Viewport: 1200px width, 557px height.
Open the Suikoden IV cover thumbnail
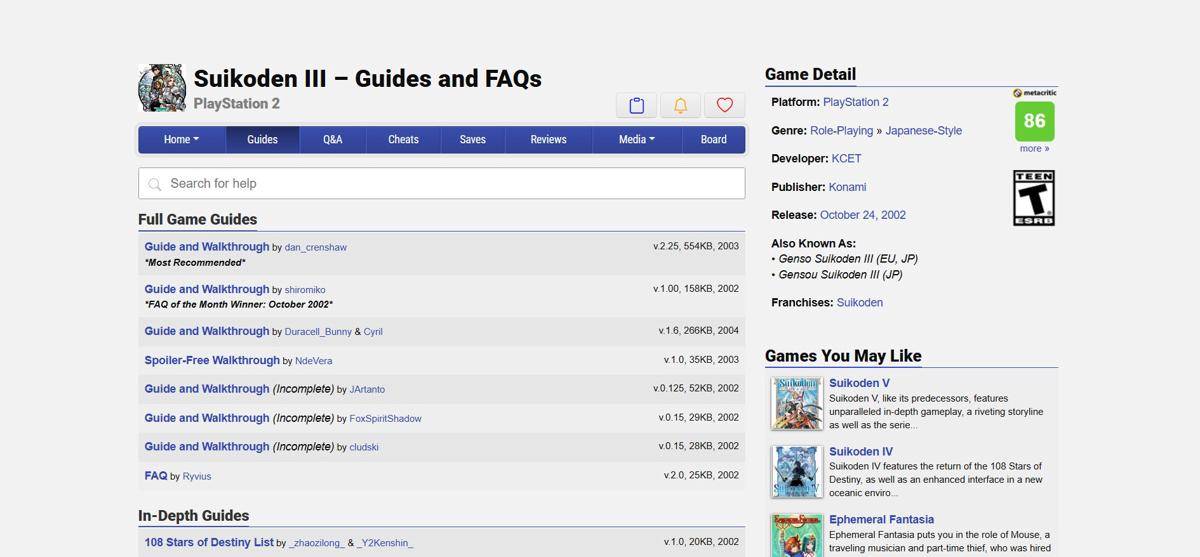pos(797,472)
